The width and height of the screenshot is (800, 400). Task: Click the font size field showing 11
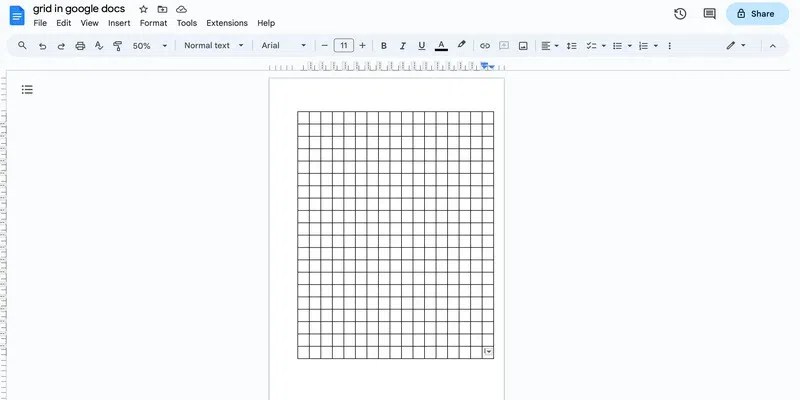(x=344, y=45)
